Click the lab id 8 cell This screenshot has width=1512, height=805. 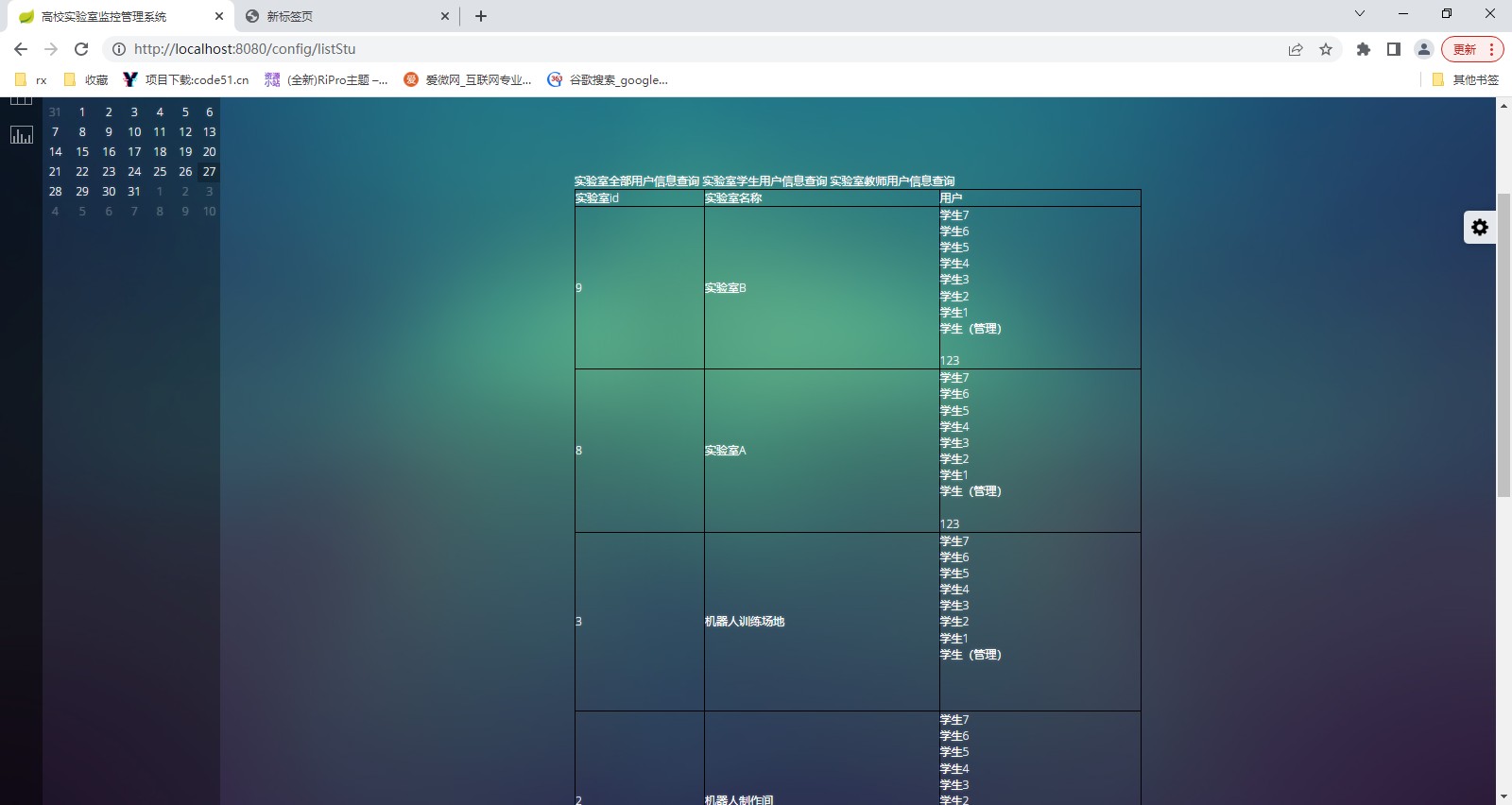click(640, 451)
